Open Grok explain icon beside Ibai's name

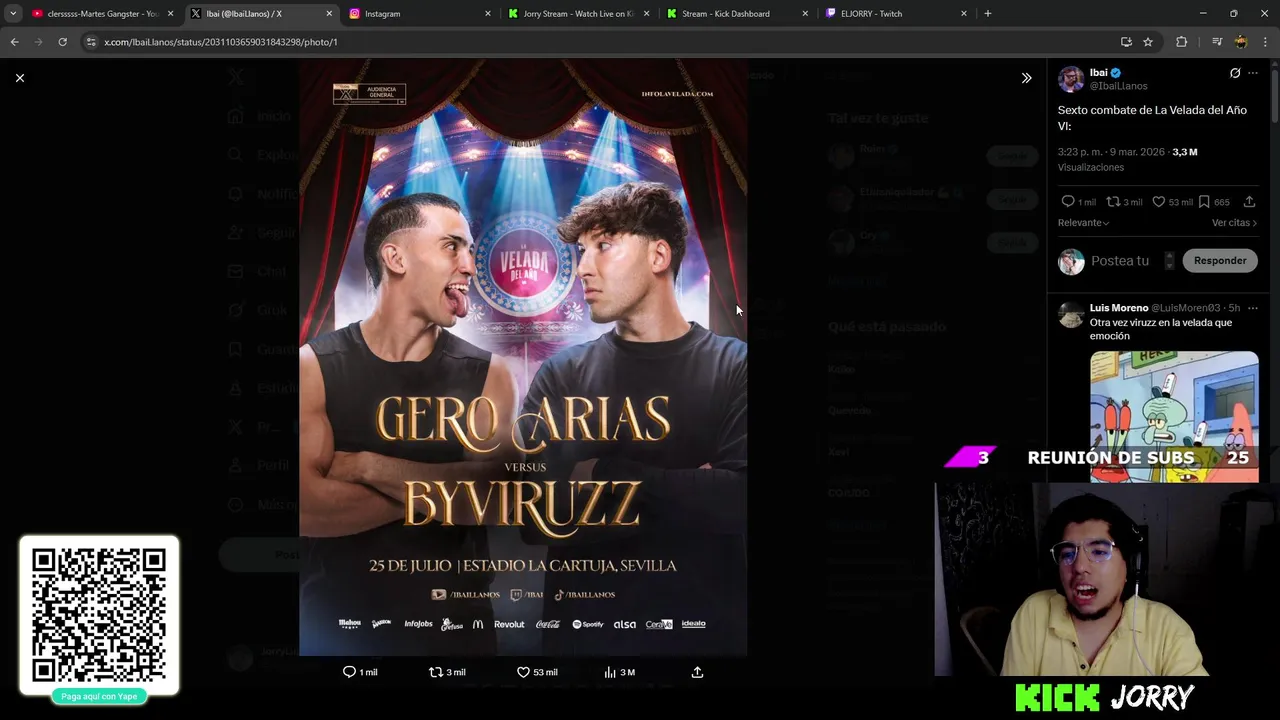(x=1235, y=73)
